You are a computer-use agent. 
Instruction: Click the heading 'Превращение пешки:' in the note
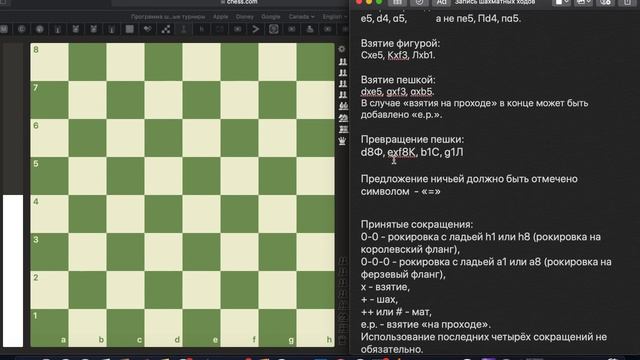pos(412,139)
